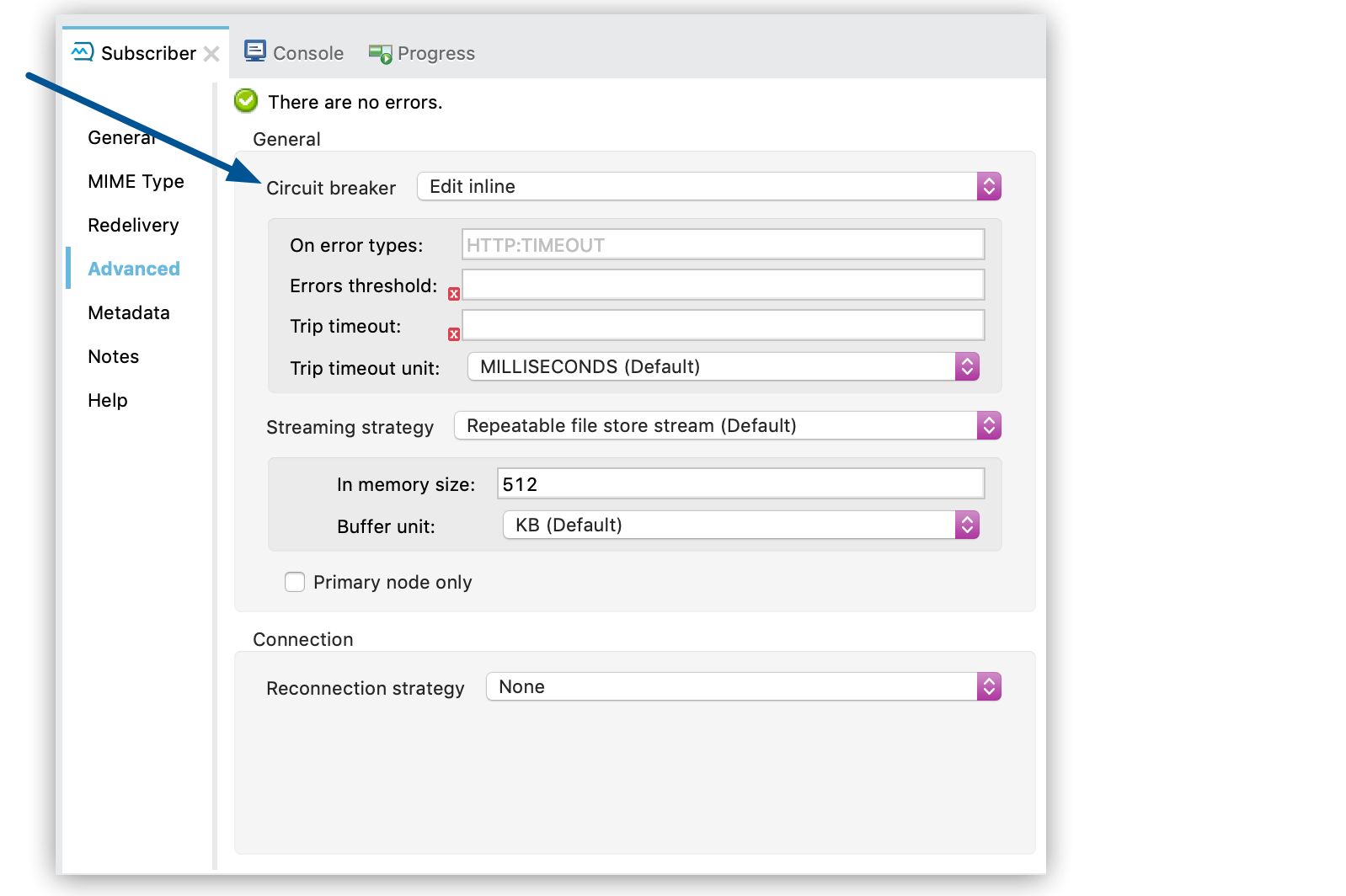Image resolution: width=1346 pixels, height=896 pixels.
Task: Click the green no-errors checkmark icon
Action: click(x=246, y=101)
